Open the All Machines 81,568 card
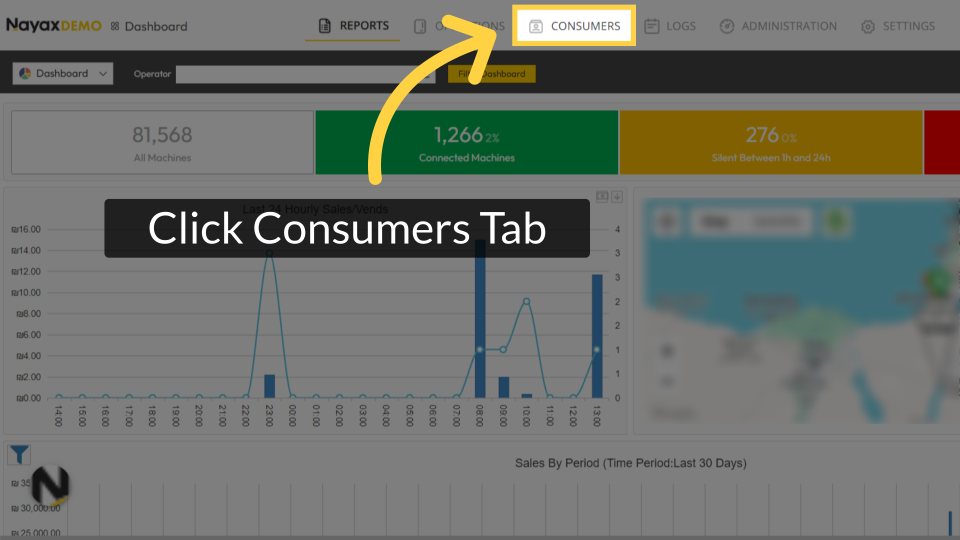The image size is (960, 540). (162, 143)
